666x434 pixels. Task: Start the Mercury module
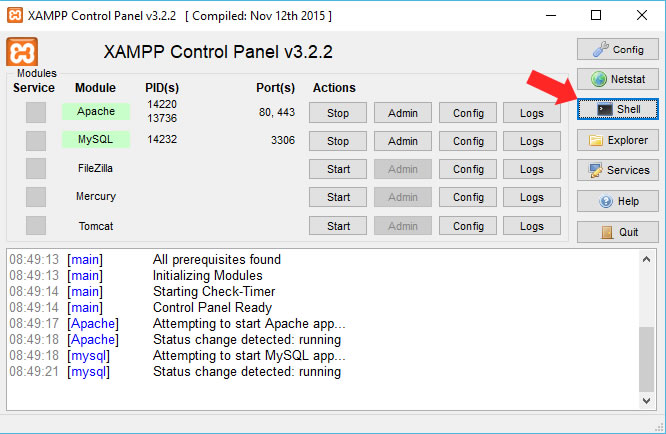click(338, 197)
